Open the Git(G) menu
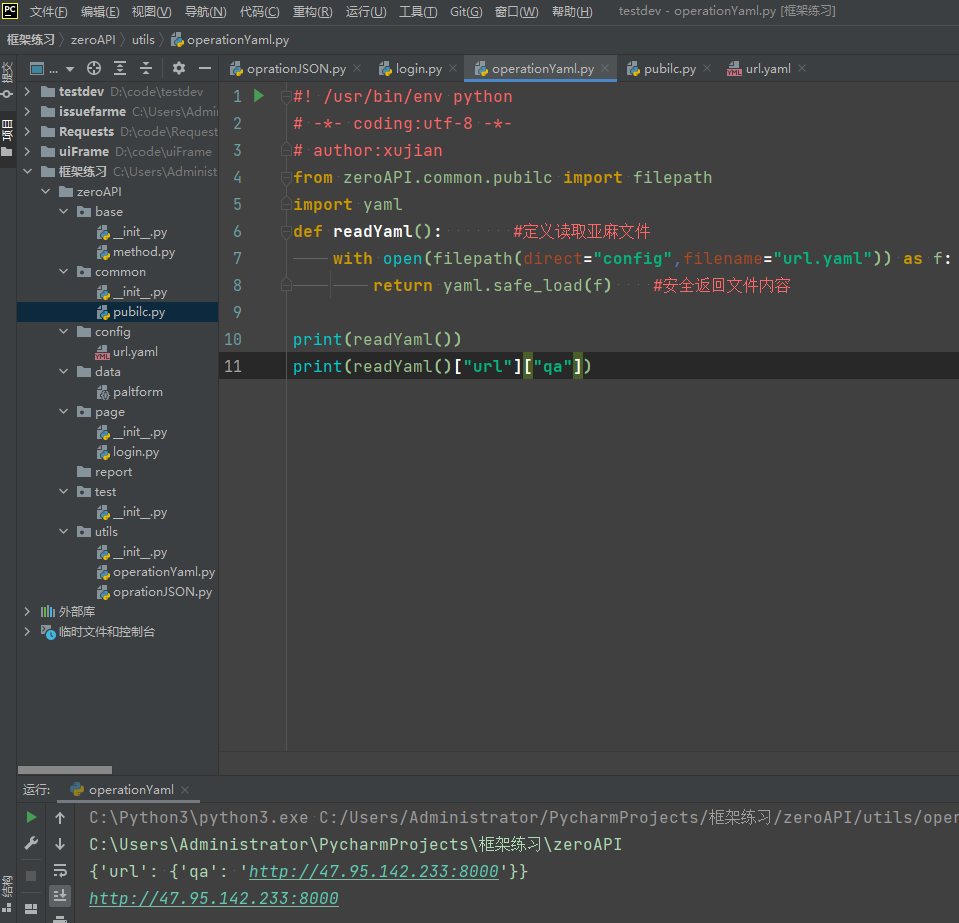 465,12
